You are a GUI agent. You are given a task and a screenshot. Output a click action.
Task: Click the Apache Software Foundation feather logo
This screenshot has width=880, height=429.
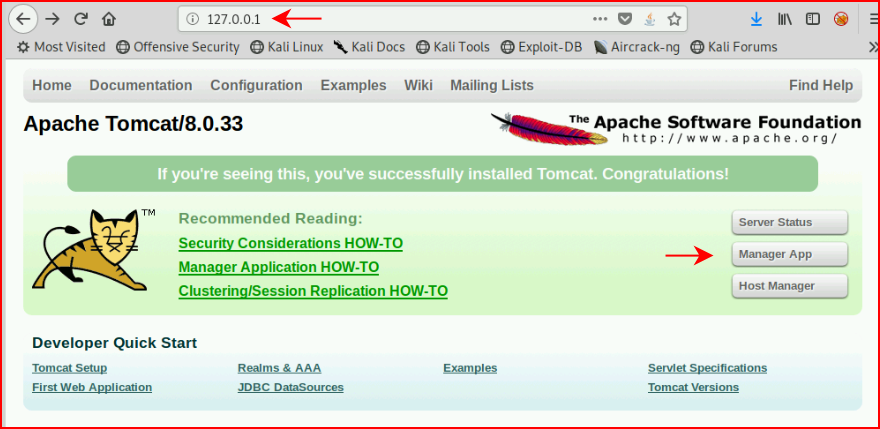pyautogui.click(x=675, y=129)
